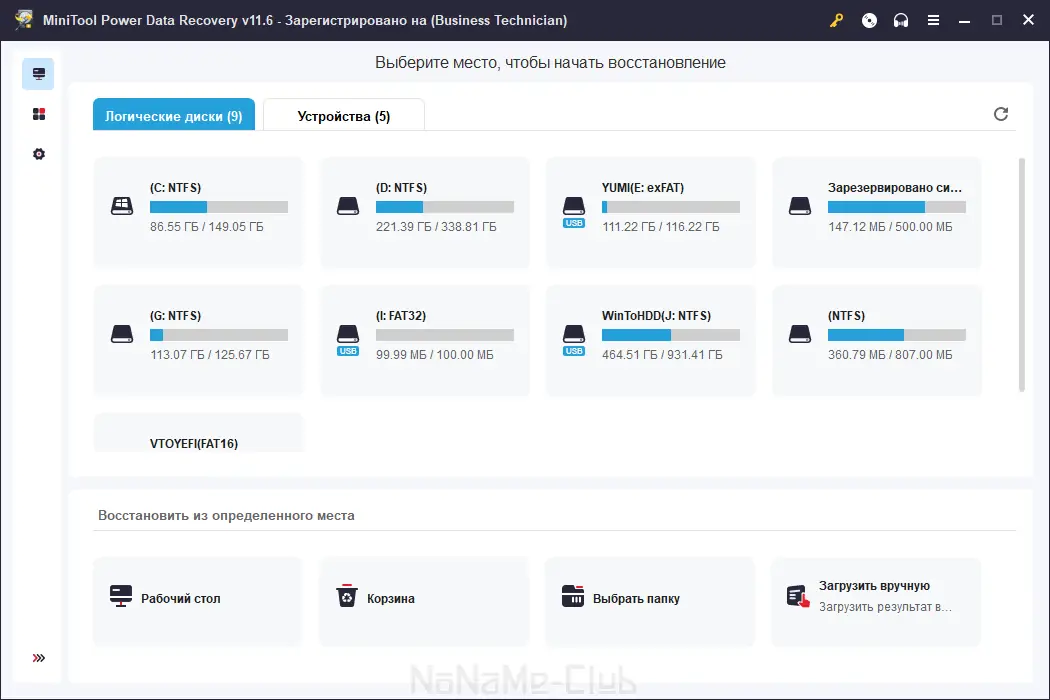Open the register key icon in title bar
1050x700 pixels.
point(836,20)
